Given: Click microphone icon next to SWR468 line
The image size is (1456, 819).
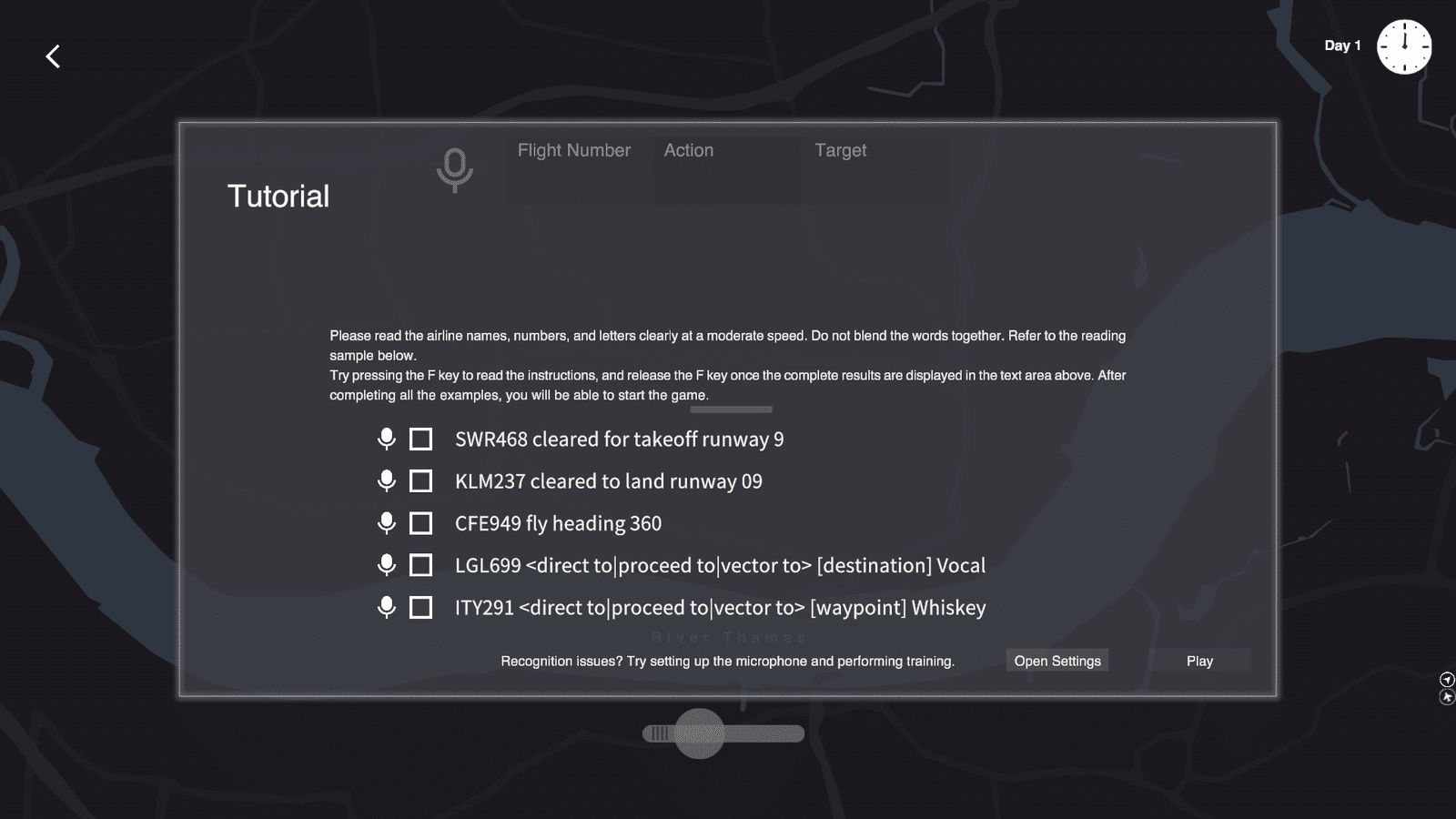Looking at the screenshot, I should click(387, 440).
